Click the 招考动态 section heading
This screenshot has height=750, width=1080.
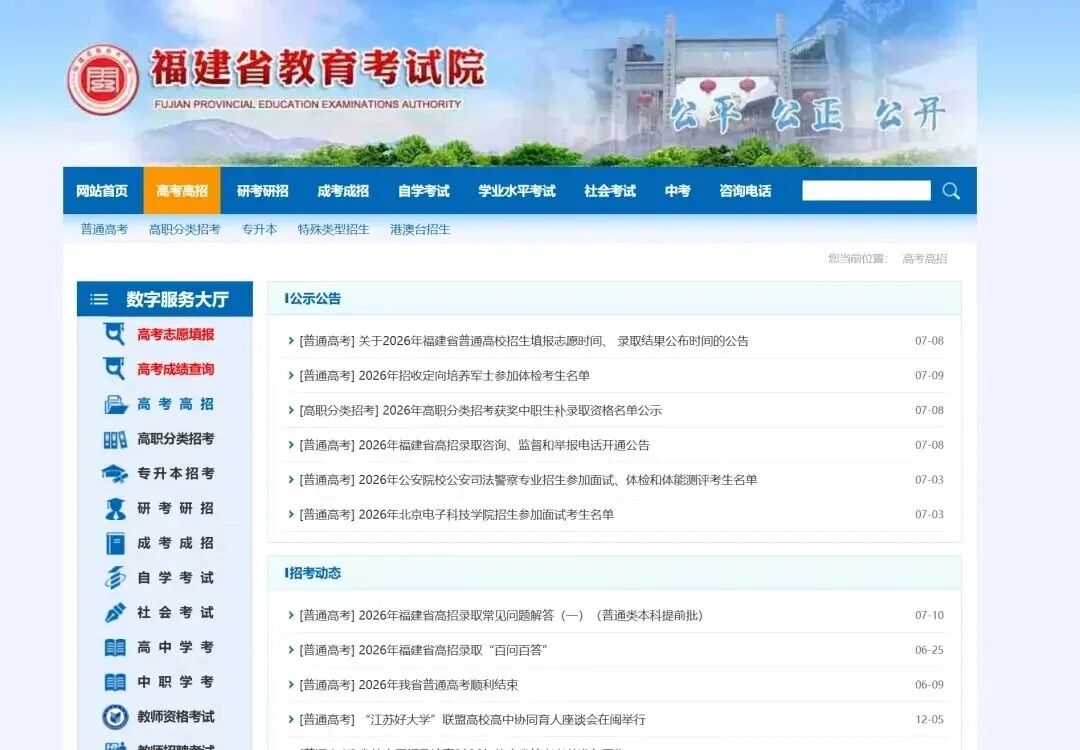pyautogui.click(x=313, y=573)
